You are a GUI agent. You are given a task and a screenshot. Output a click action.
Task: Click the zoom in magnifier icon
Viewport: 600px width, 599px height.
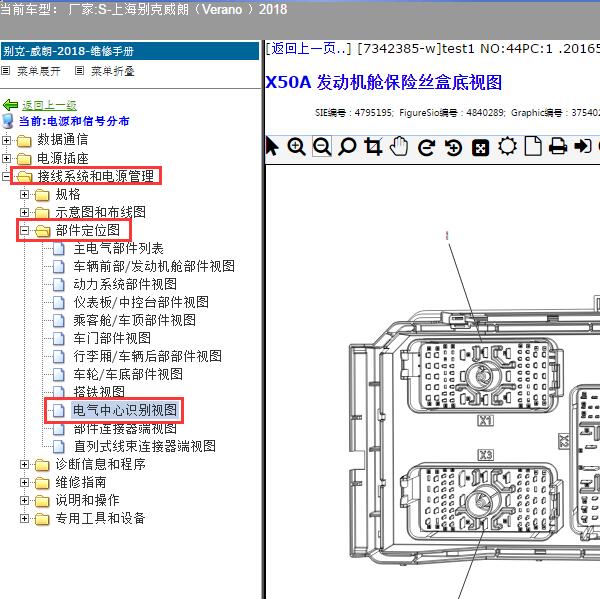297,147
